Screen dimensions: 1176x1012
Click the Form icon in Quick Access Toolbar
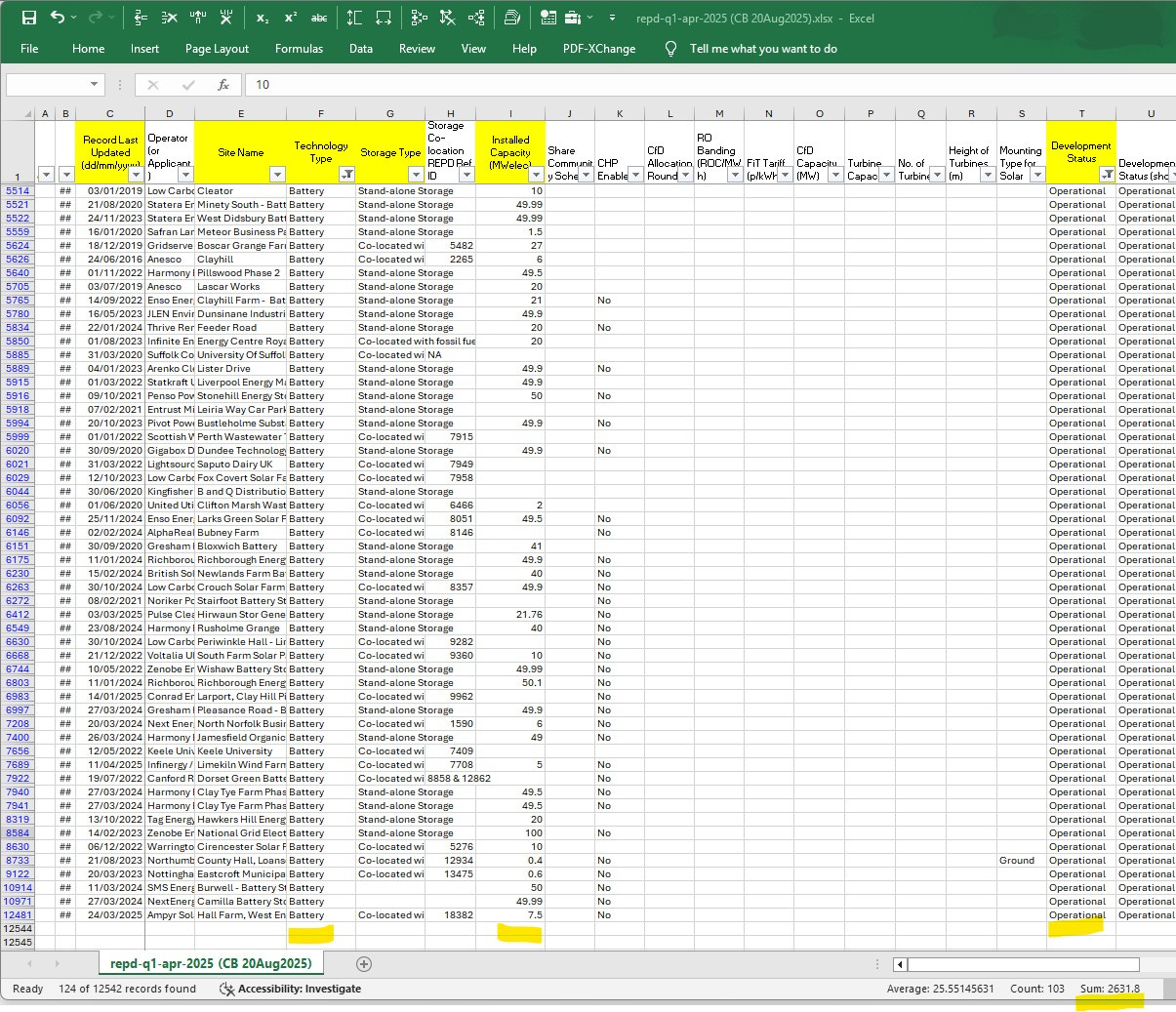(548, 18)
